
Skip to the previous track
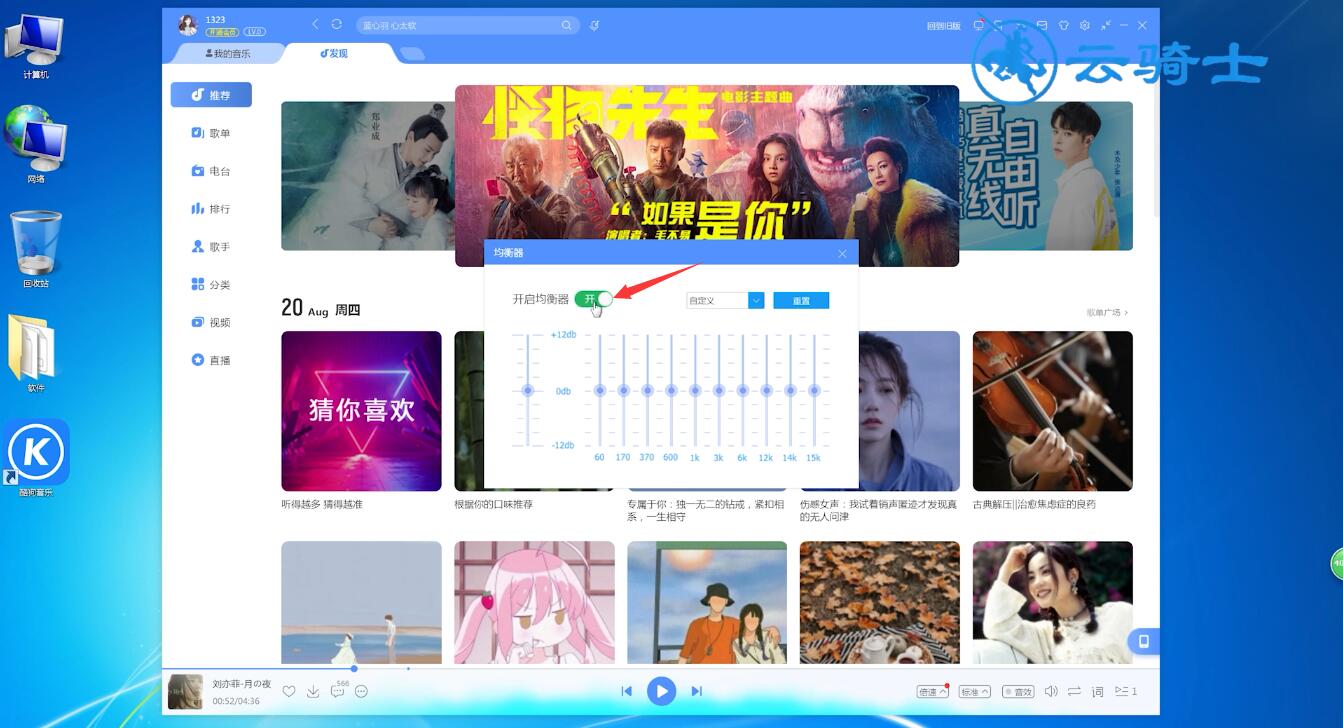pos(627,691)
